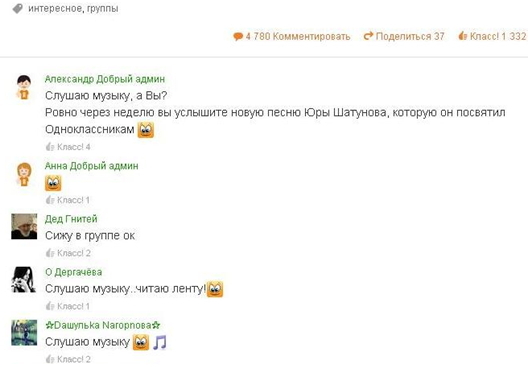Open Дед Гнитей's profile name

pos(71,219)
